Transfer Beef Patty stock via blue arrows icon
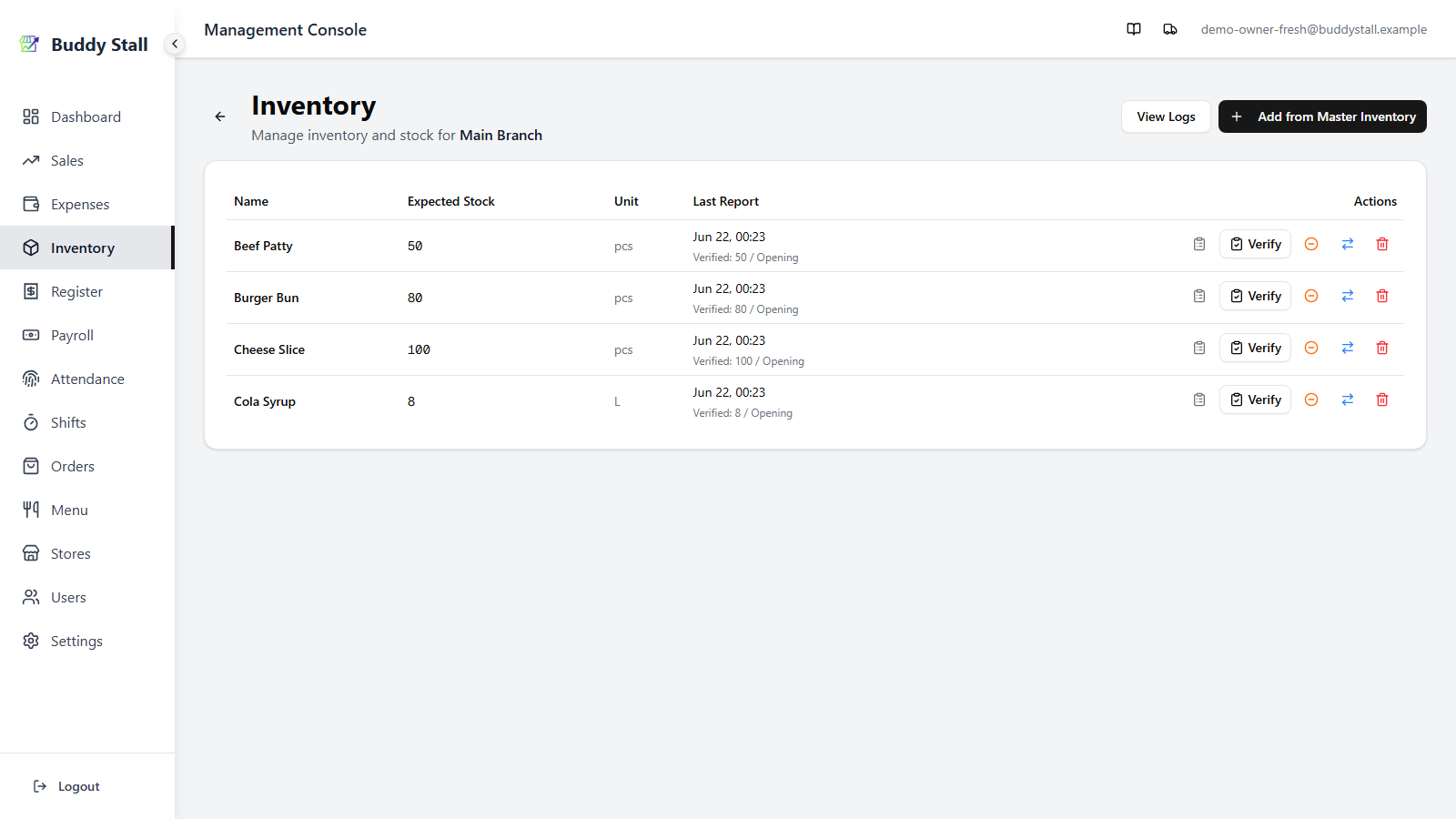The image size is (1456, 819). point(1348,244)
